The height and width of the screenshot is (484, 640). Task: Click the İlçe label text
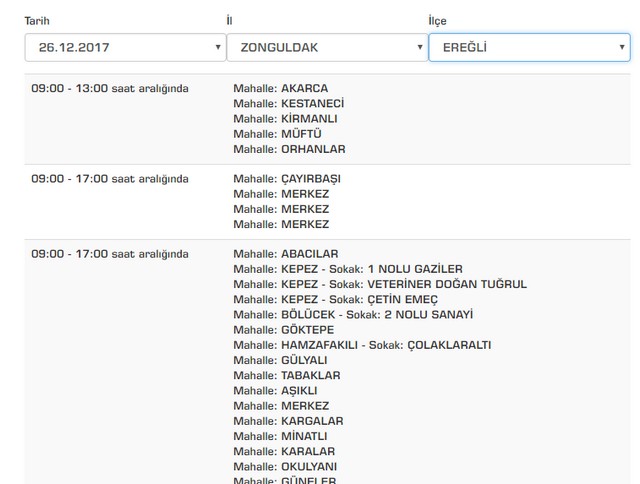[438, 21]
